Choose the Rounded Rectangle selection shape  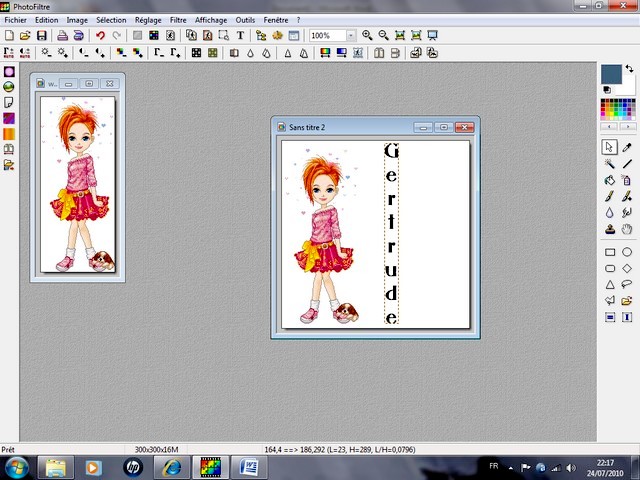(x=610, y=268)
